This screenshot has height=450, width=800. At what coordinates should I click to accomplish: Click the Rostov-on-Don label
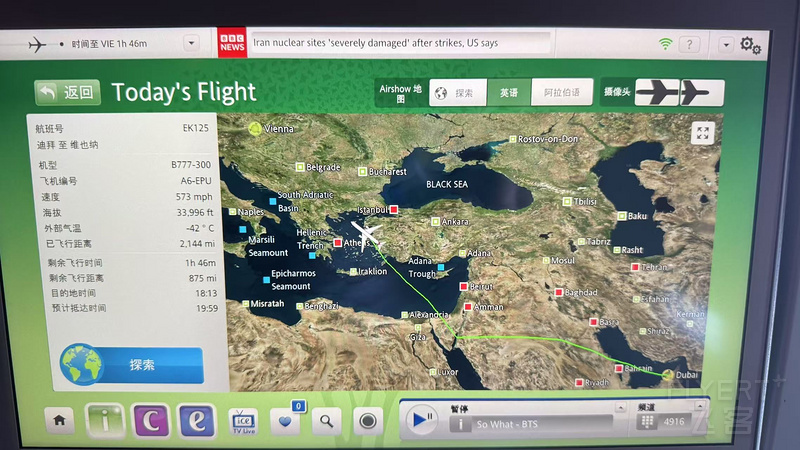[548, 139]
